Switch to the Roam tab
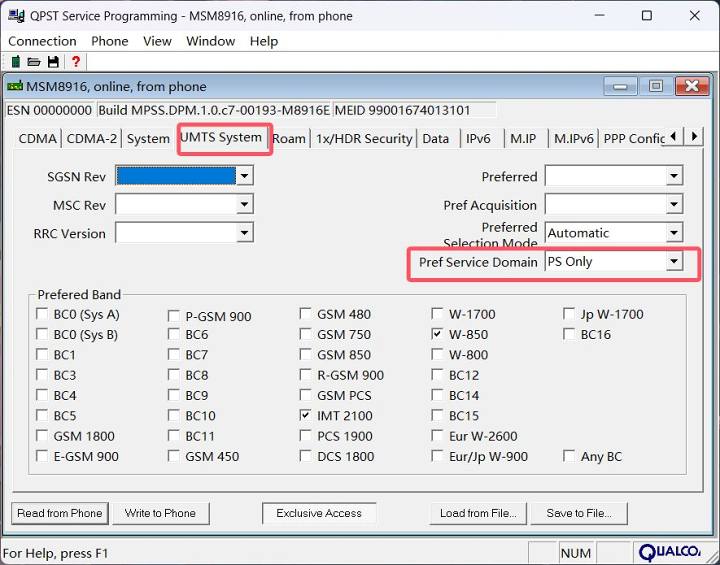 [x=289, y=139]
